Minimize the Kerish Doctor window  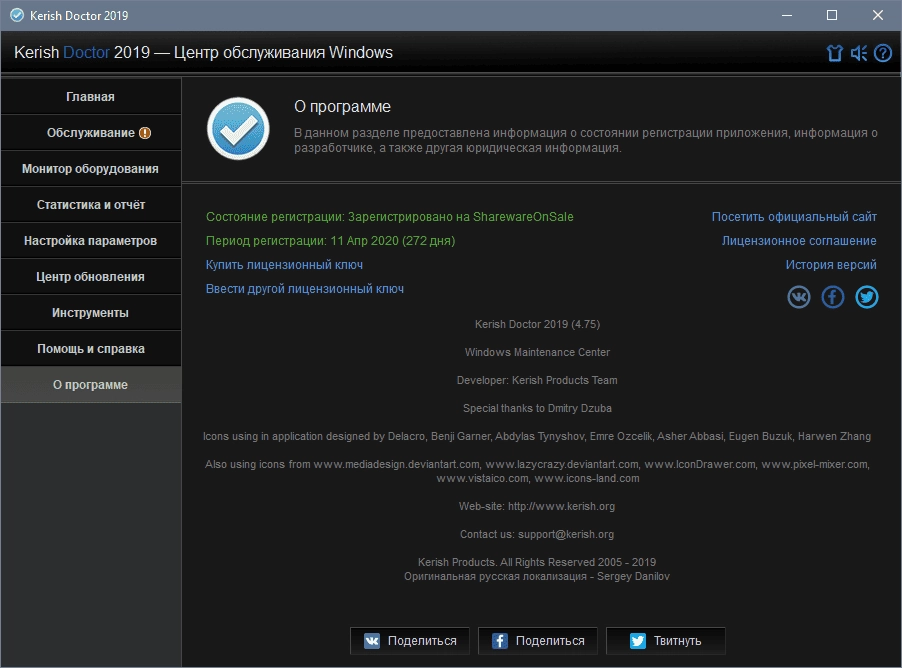pos(787,16)
